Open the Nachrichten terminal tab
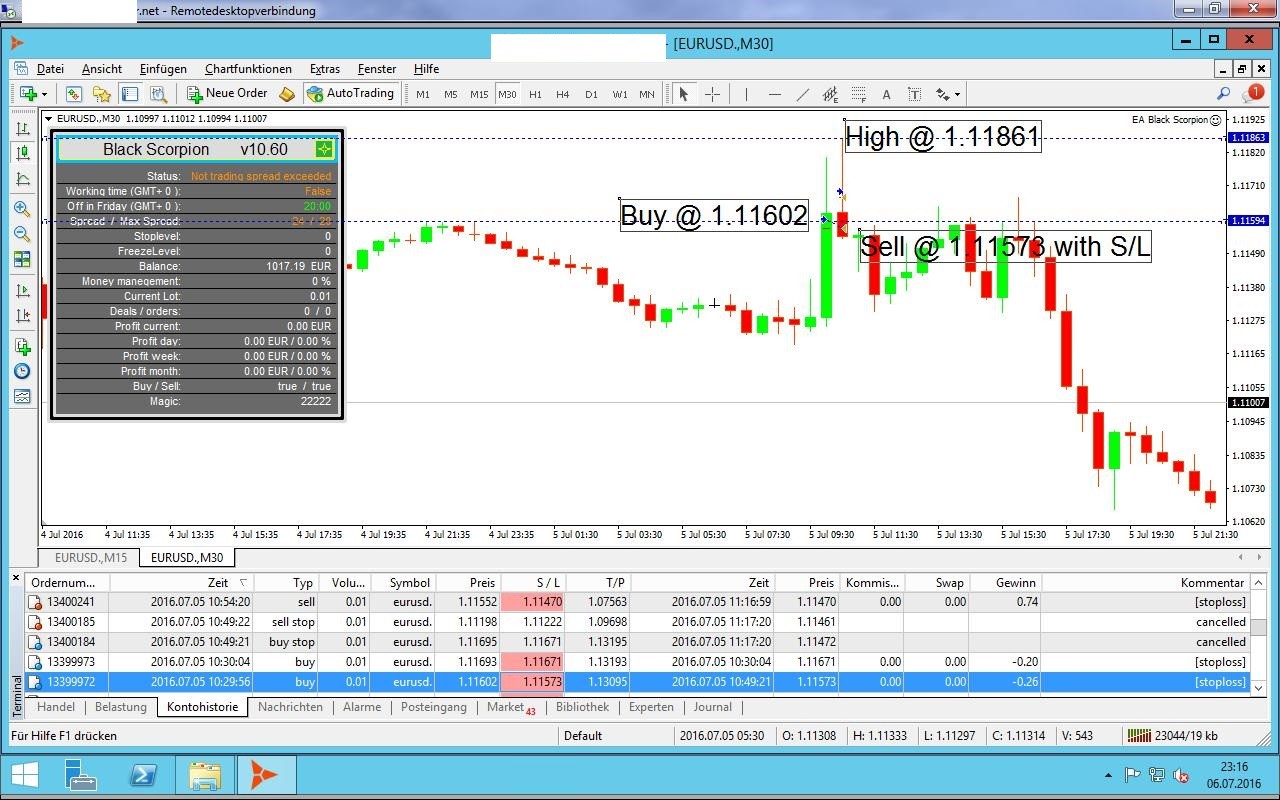This screenshot has height=800, width=1280. 290,707
